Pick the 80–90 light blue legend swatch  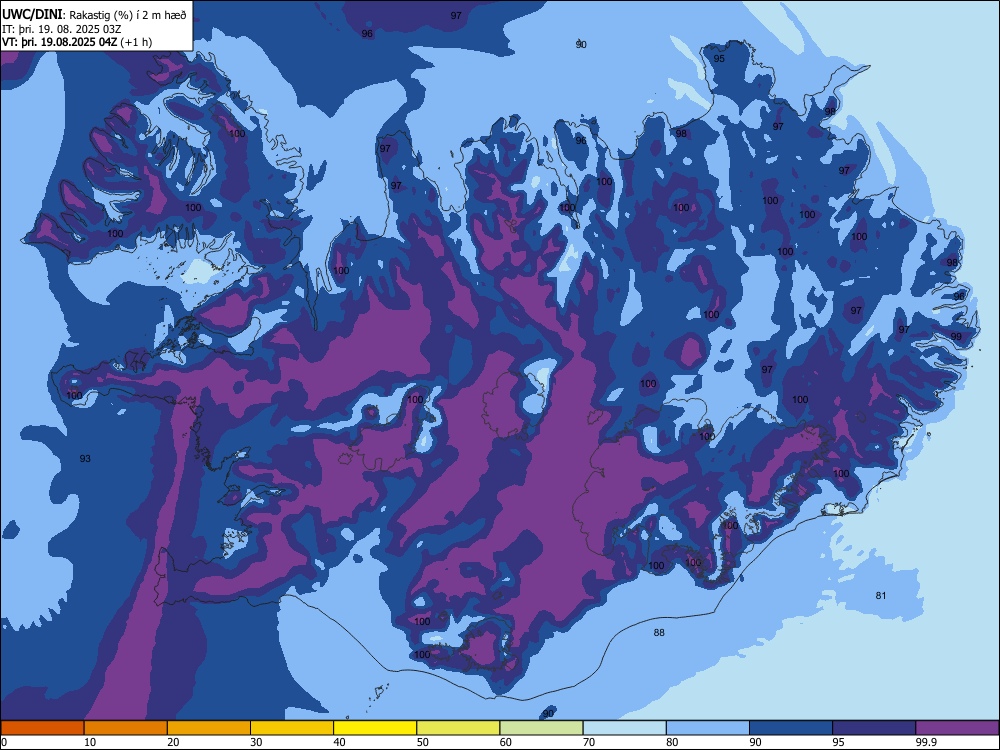[x=708, y=728]
